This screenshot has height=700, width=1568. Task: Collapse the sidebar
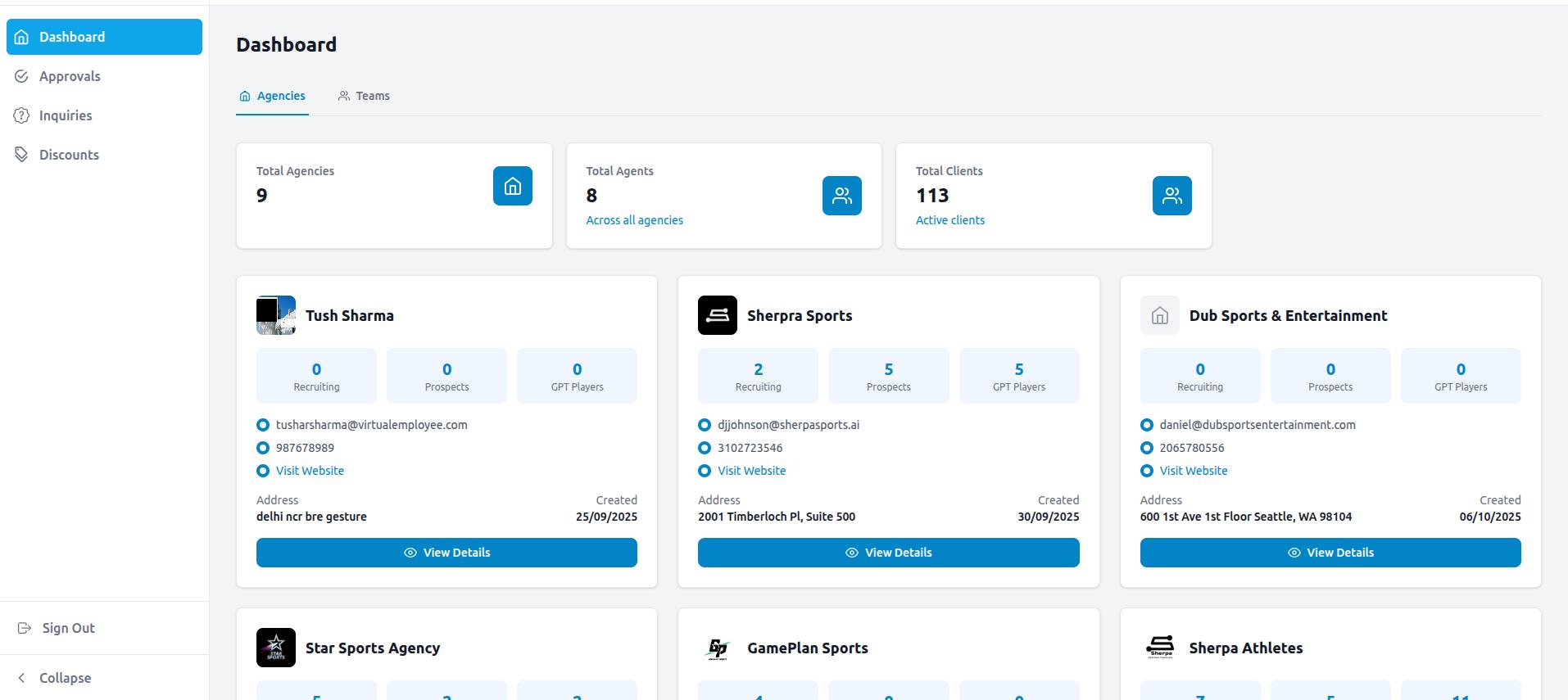coord(104,678)
